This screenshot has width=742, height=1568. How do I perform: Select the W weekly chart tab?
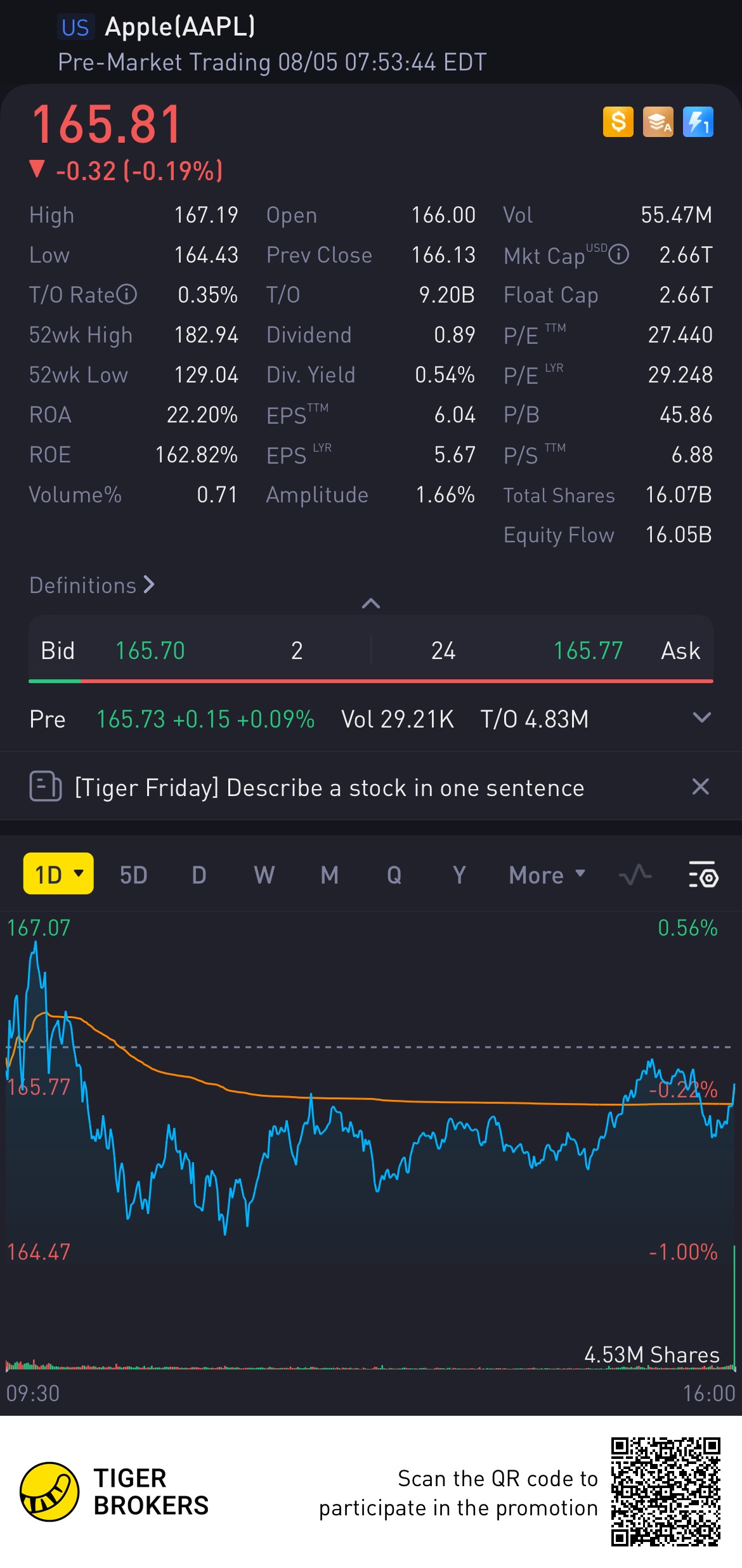[x=264, y=875]
